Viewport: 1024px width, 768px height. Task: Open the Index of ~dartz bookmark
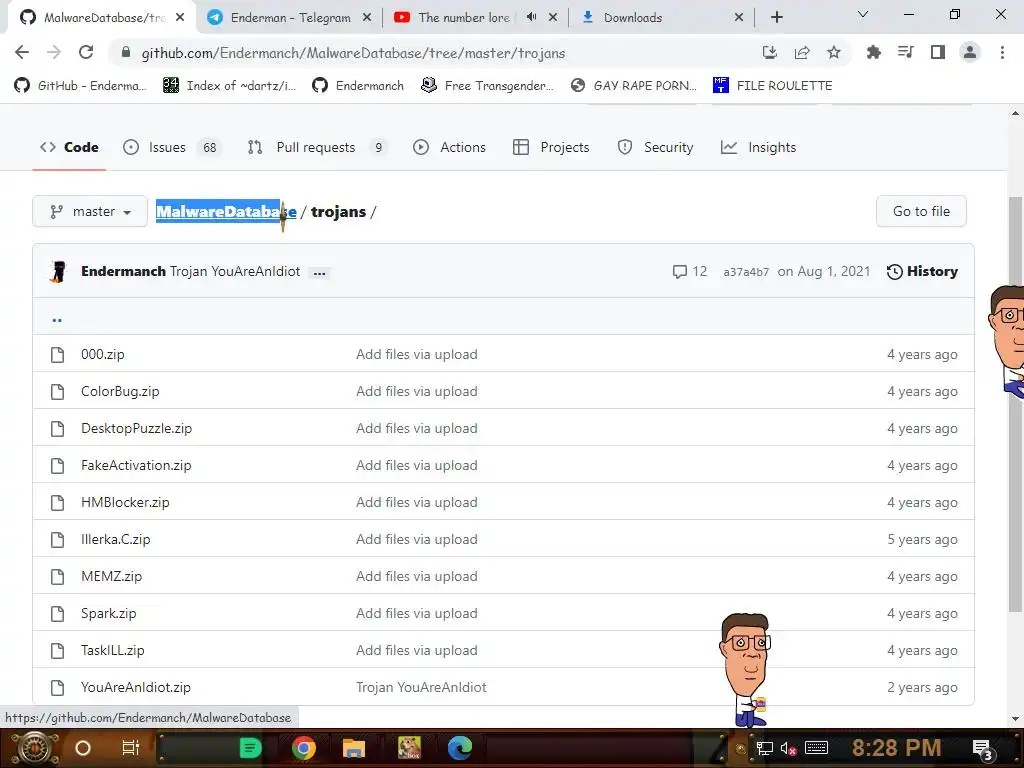tap(230, 86)
